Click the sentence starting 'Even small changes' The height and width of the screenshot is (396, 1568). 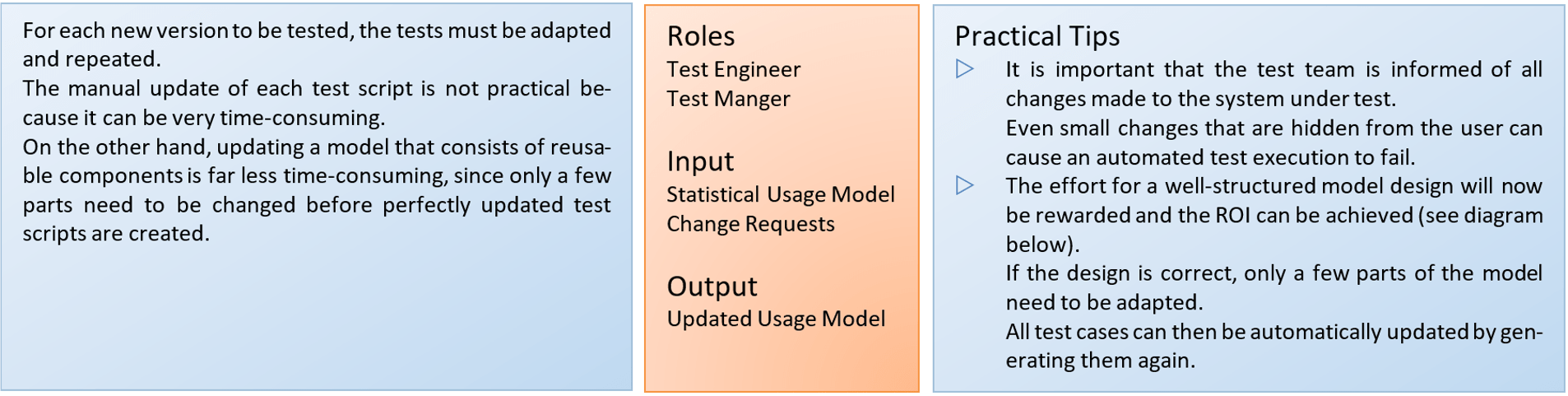coord(1273,128)
